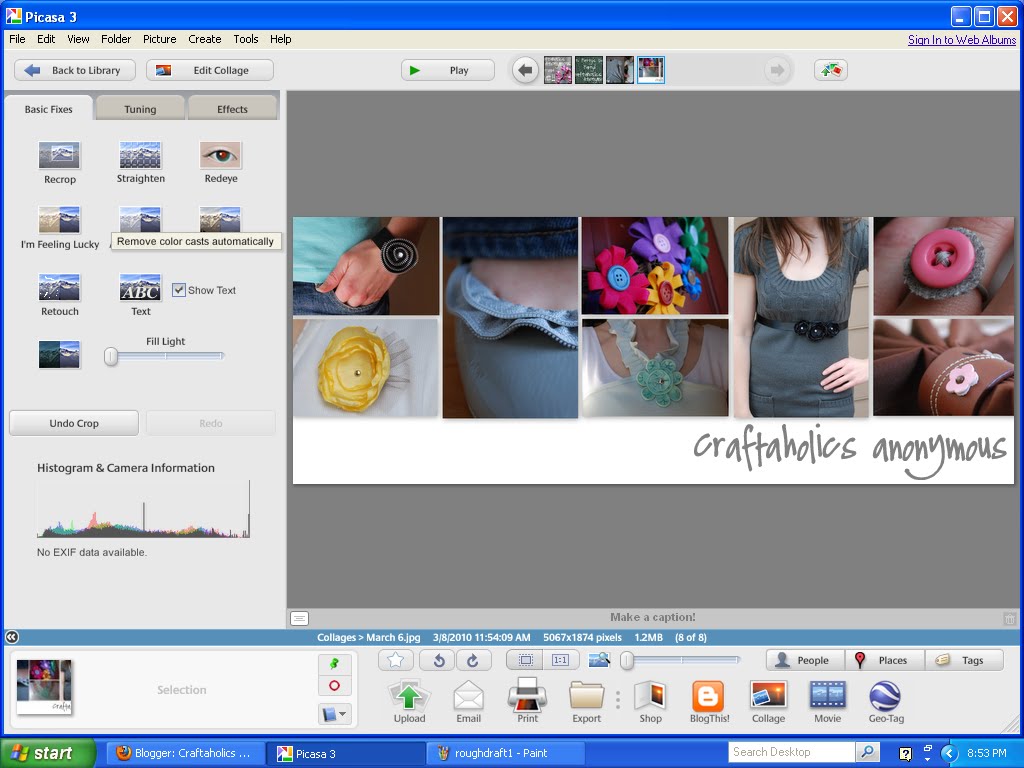
Task: Rotate the photo counter-clockwise
Action: point(438,660)
